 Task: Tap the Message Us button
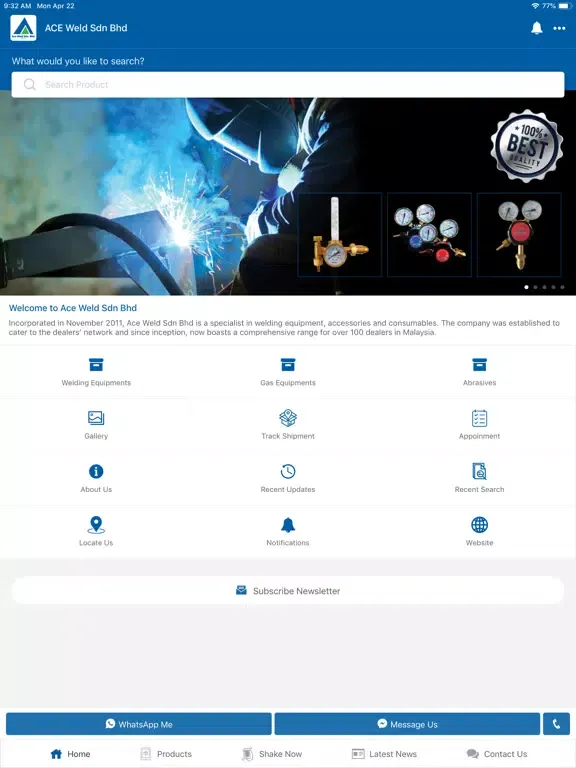[407, 724]
